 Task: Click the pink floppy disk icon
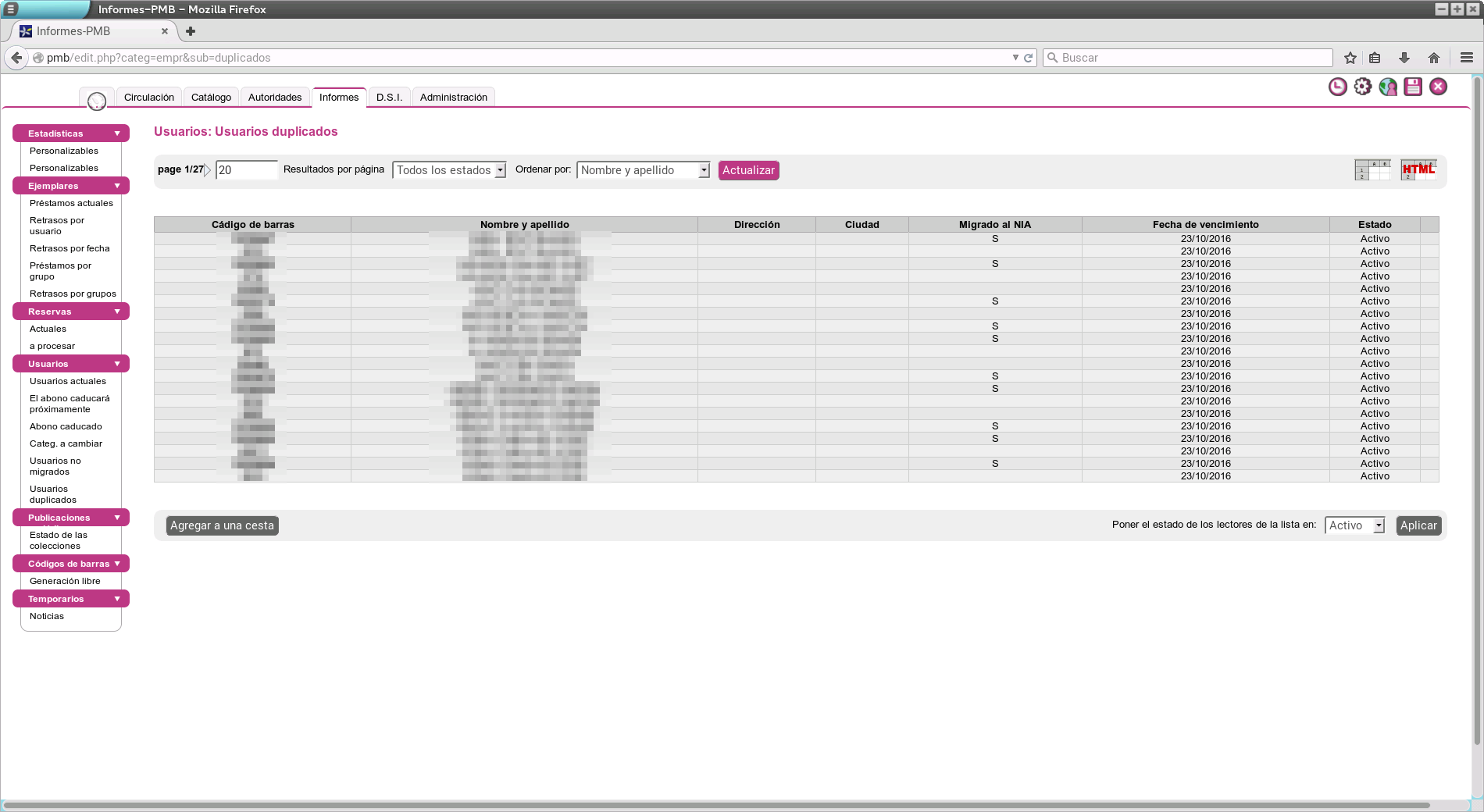tap(1413, 87)
